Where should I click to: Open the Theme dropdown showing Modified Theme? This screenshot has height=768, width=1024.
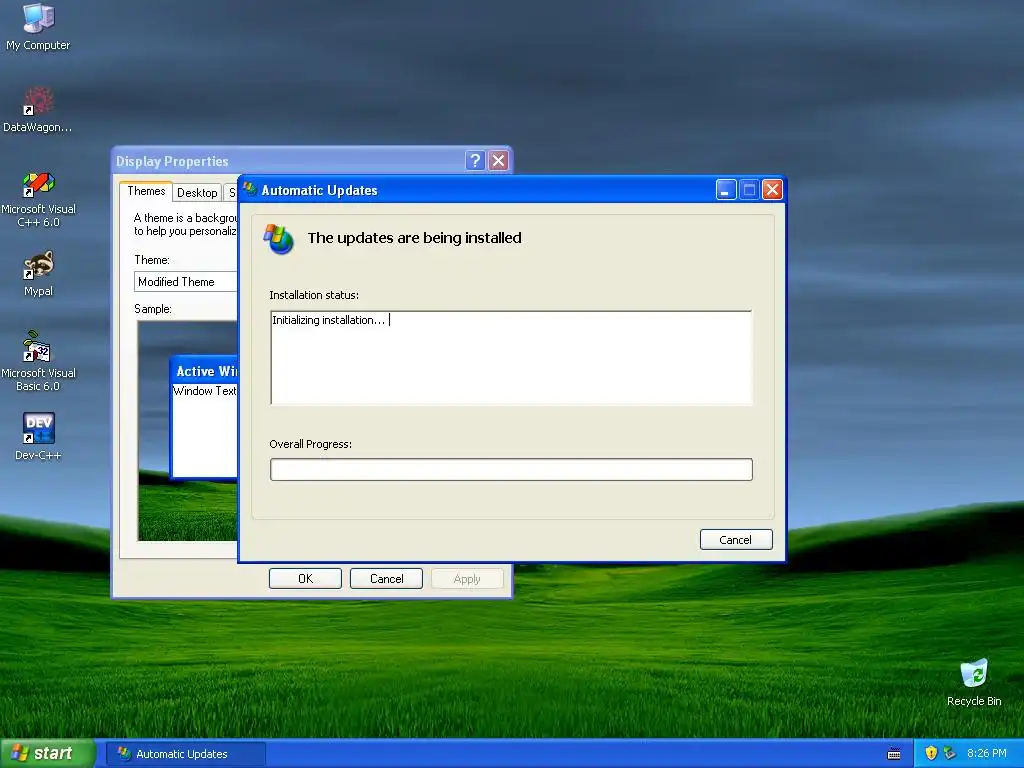[186, 281]
